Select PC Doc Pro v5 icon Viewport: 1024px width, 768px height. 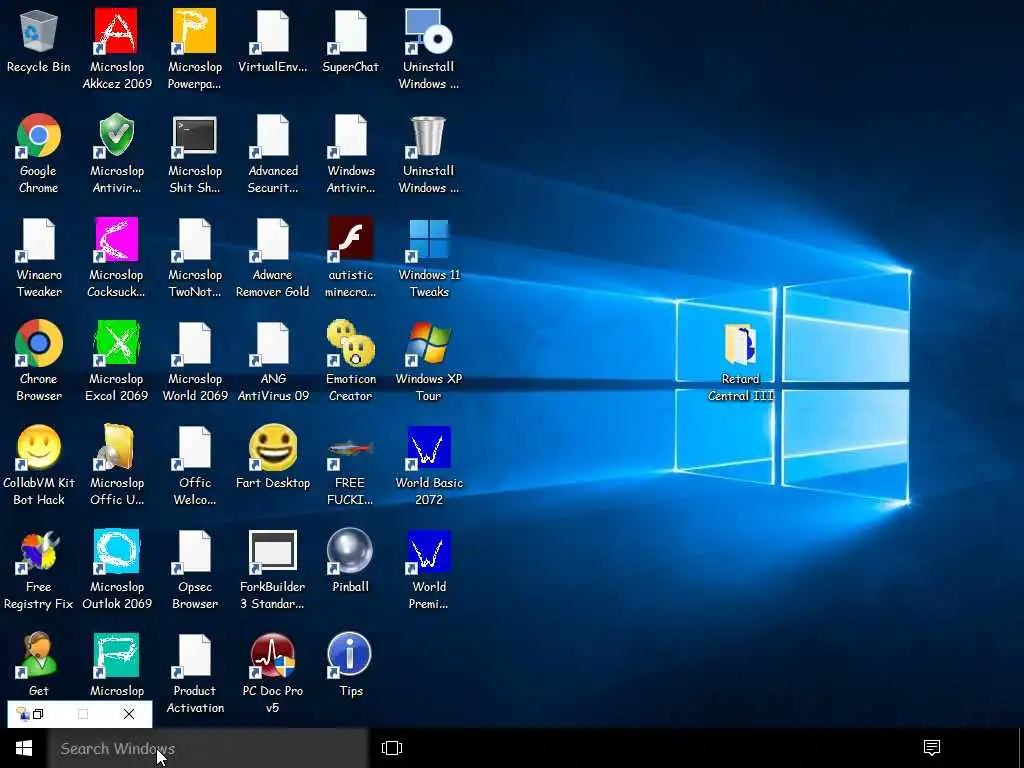click(x=272, y=673)
